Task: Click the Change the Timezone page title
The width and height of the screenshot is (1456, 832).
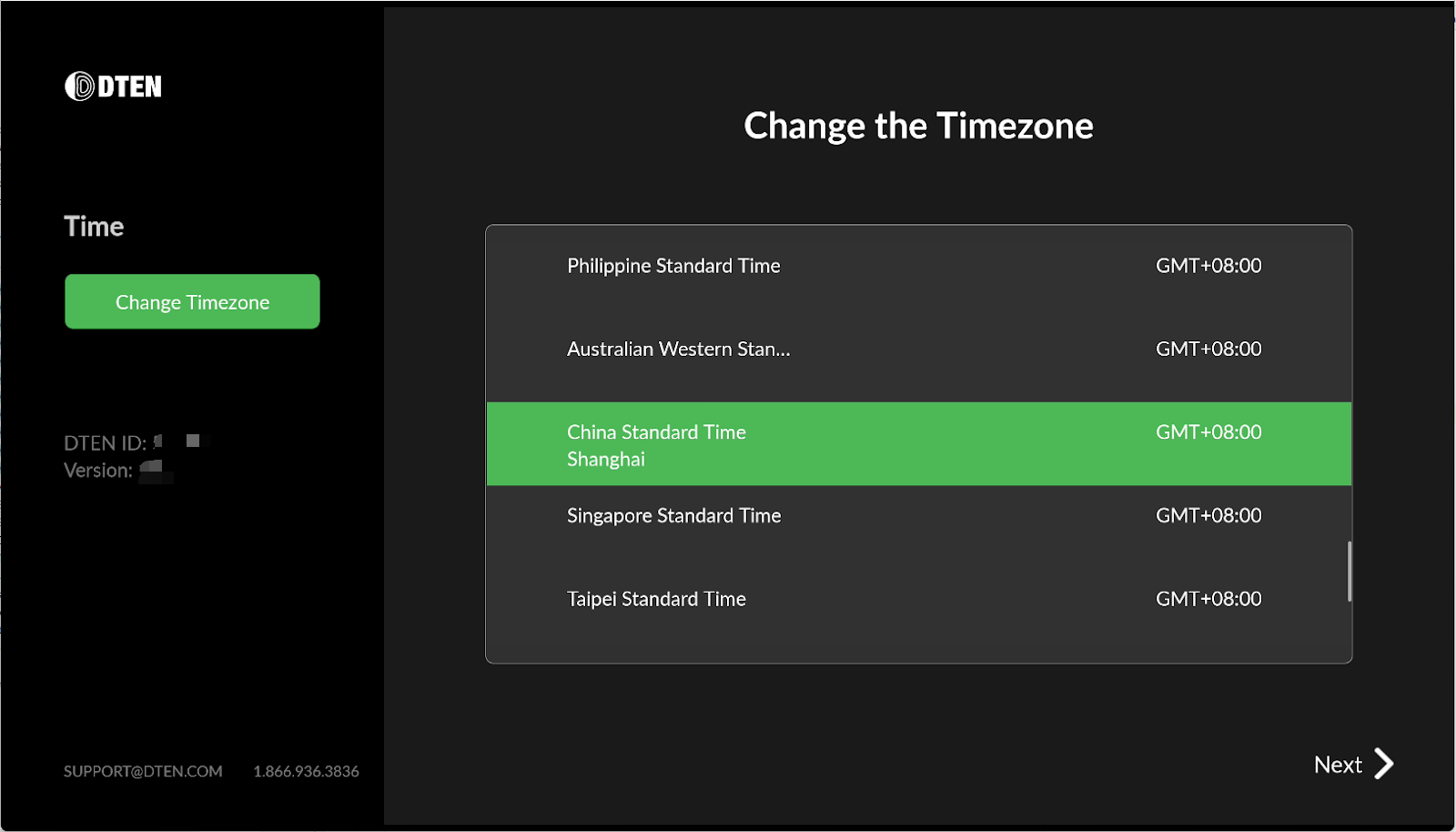Action: 918,126
